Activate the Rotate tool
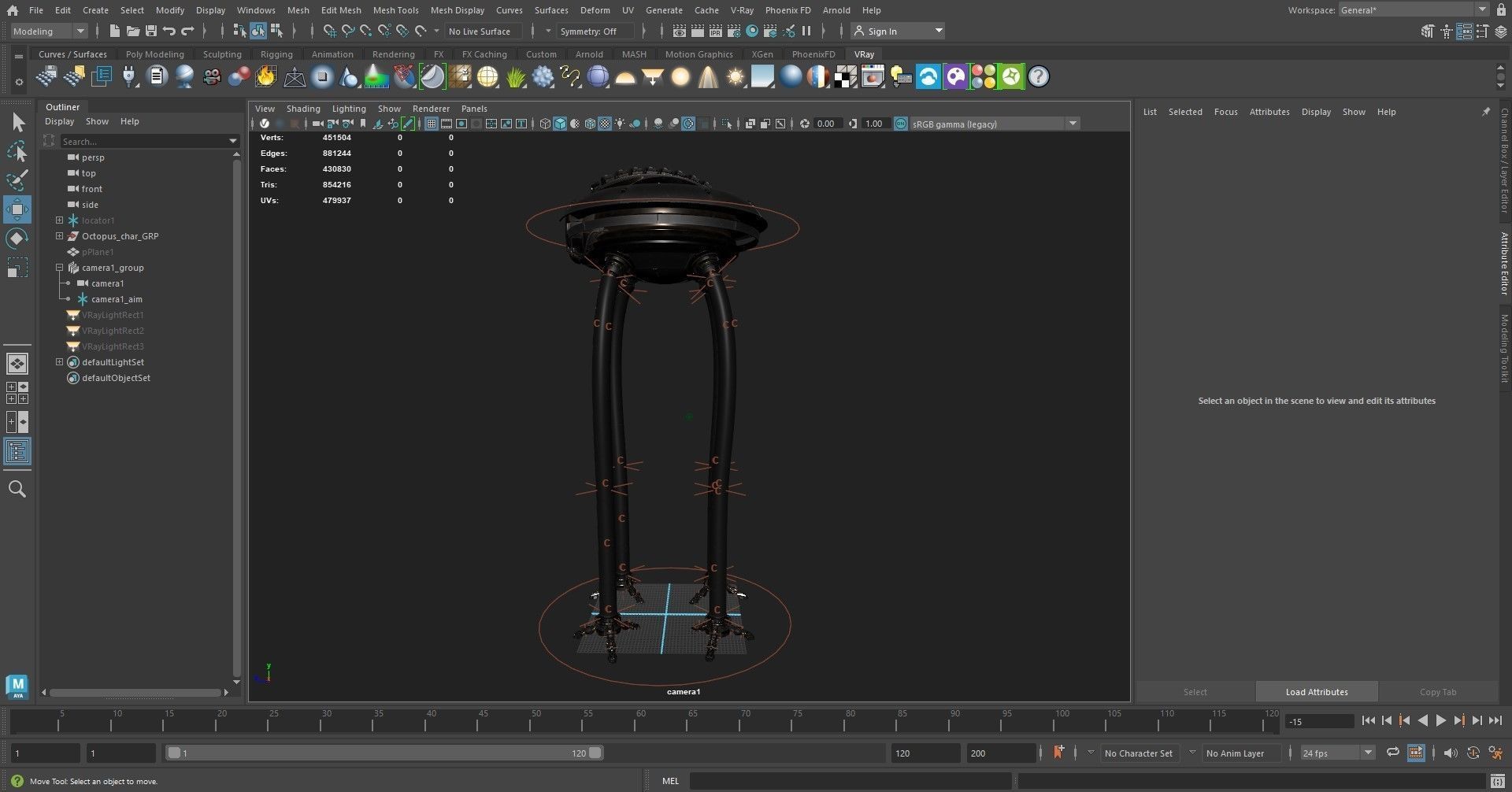This screenshot has width=1512, height=792. click(17, 239)
